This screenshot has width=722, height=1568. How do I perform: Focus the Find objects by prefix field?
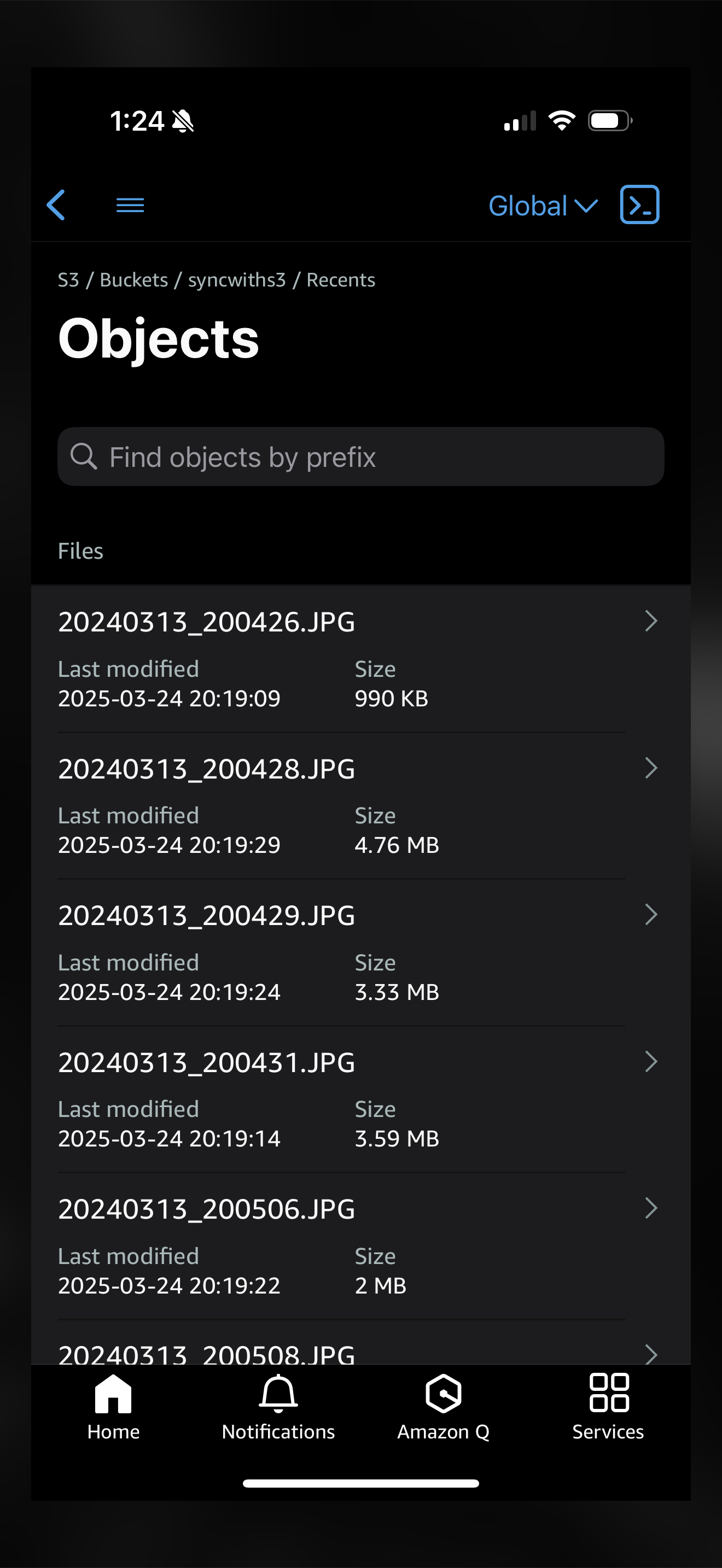click(360, 457)
